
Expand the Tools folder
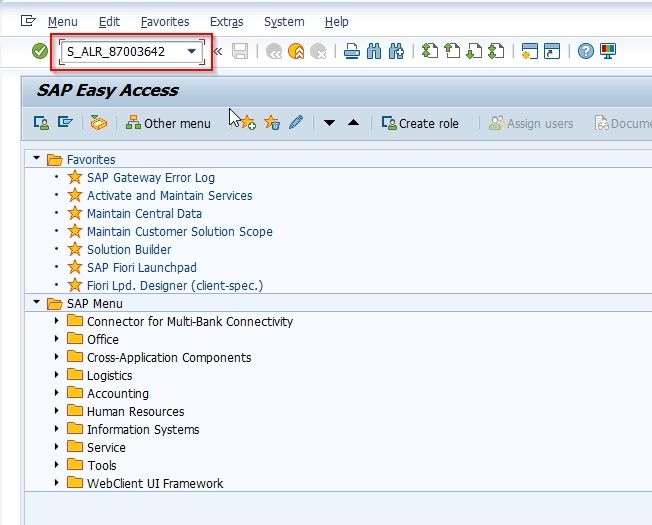coord(57,464)
